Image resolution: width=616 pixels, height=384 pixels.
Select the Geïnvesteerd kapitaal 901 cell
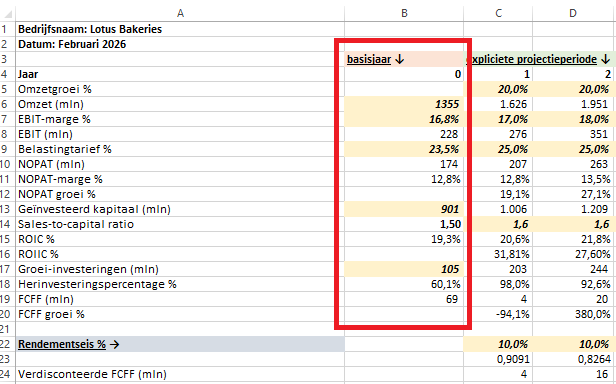404,209
